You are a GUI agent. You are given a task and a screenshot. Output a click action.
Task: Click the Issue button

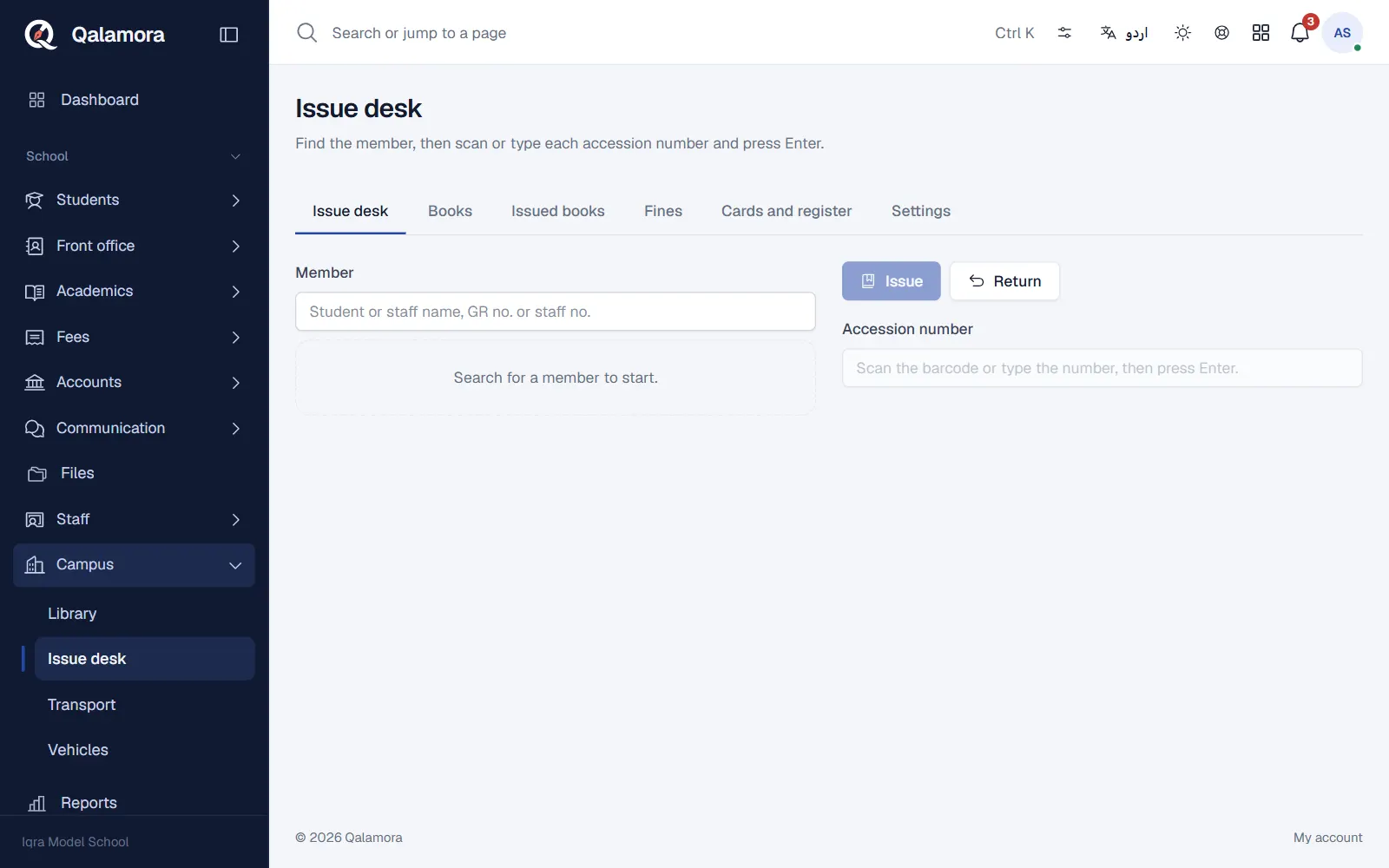[x=891, y=281]
